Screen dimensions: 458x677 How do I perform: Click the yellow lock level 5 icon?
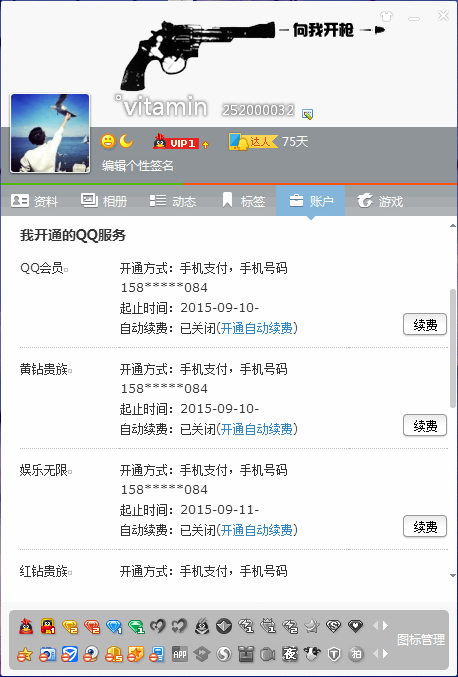point(114,655)
